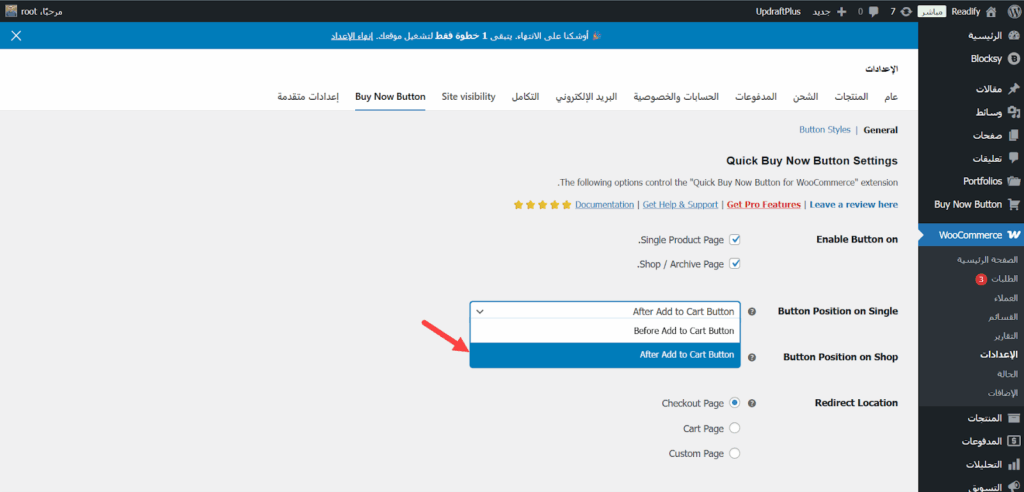
Task: Switch to البريد الإلكتروني tab
Action: click(x=586, y=96)
